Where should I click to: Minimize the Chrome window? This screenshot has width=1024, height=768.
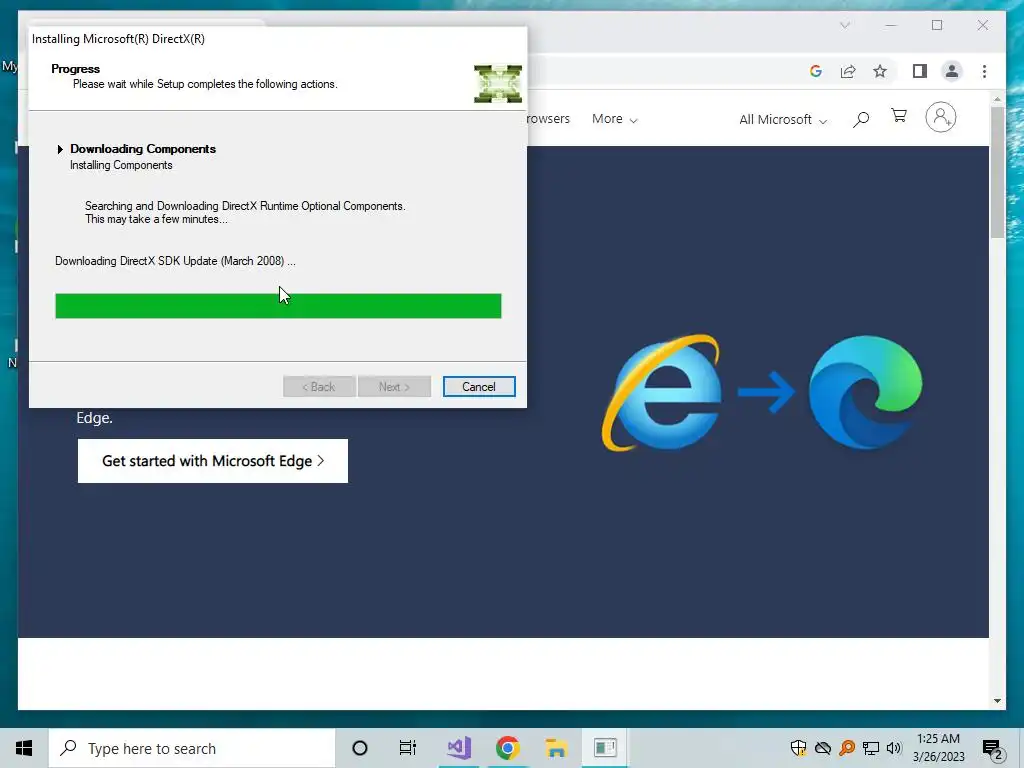(891, 25)
